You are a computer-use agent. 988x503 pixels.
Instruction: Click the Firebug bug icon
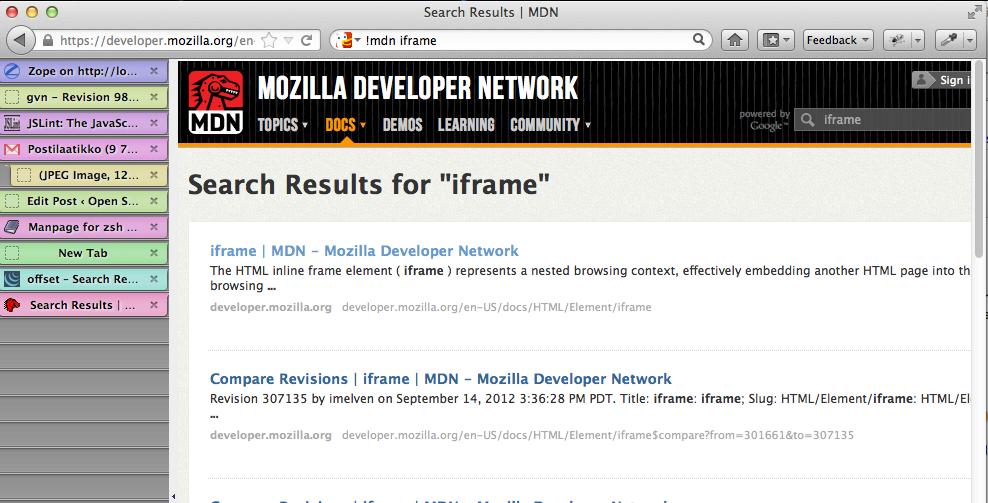tap(897, 40)
